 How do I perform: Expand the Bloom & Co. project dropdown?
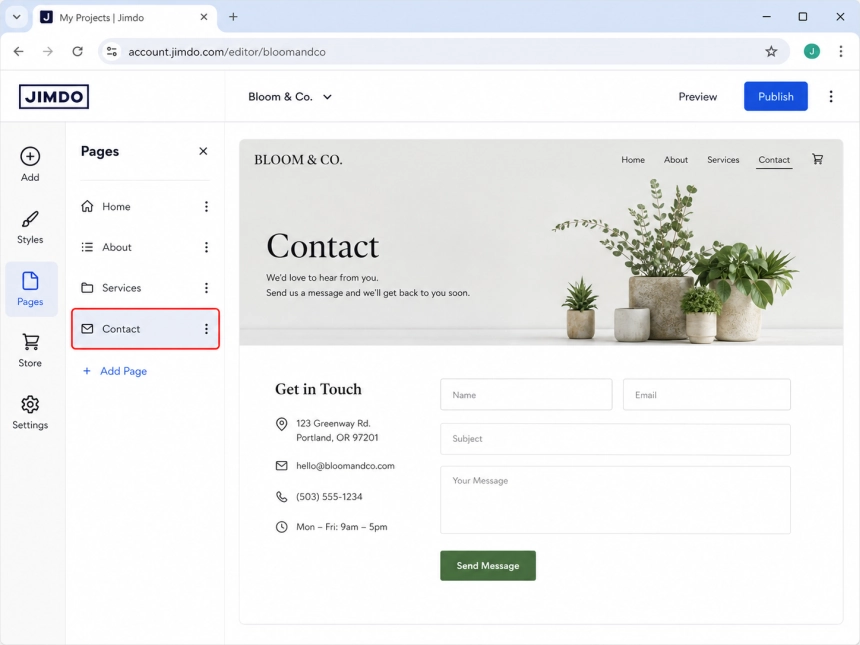click(x=290, y=97)
